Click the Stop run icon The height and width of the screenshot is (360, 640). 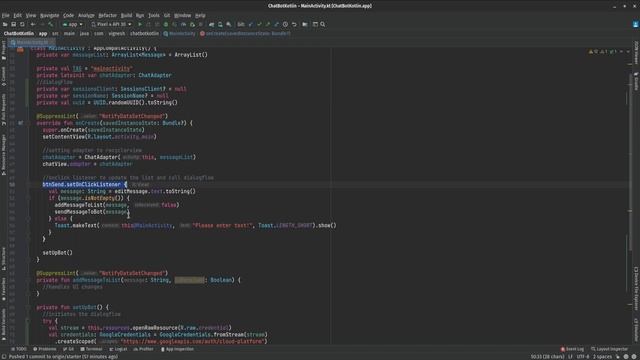200,24
